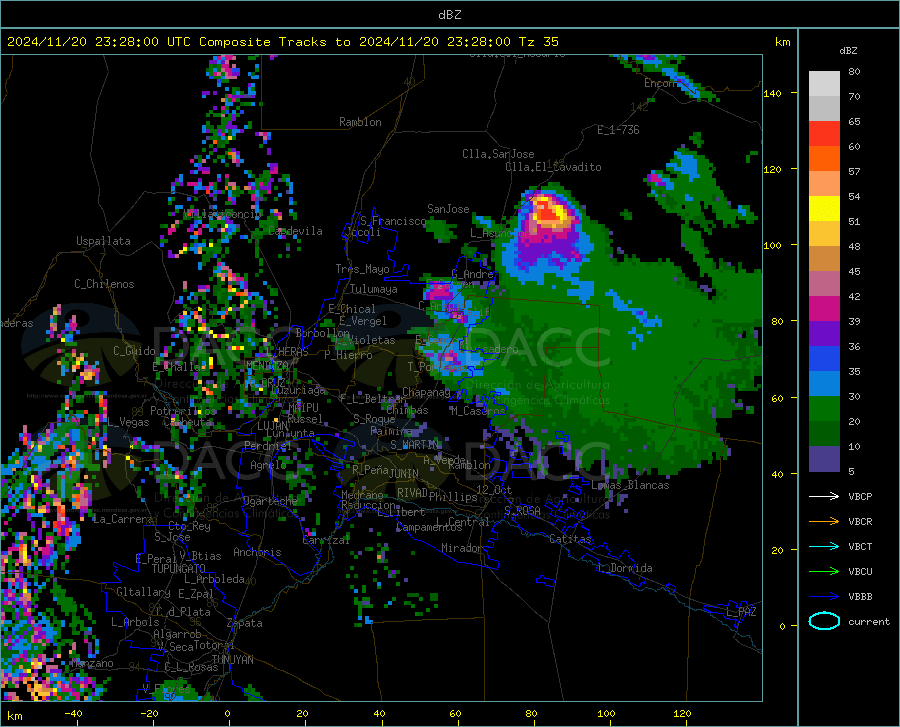The image size is (900, 727).
Task: Click the cyan 'current' ellipse legend symbol
Action: click(824, 621)
